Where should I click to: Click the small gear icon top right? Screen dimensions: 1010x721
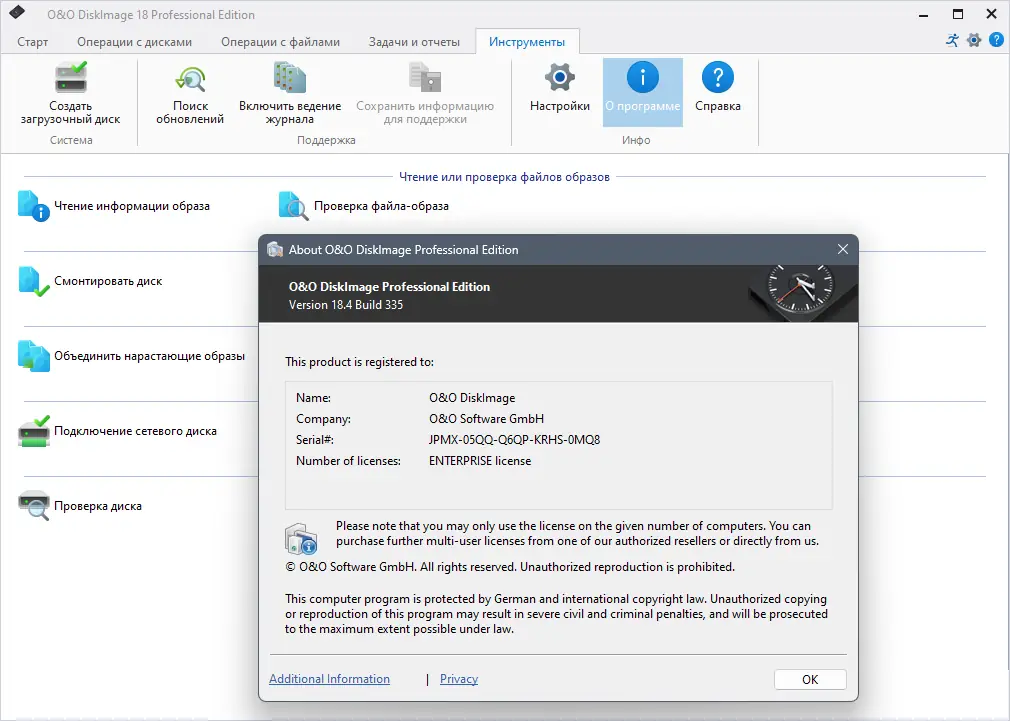[974, 40]
